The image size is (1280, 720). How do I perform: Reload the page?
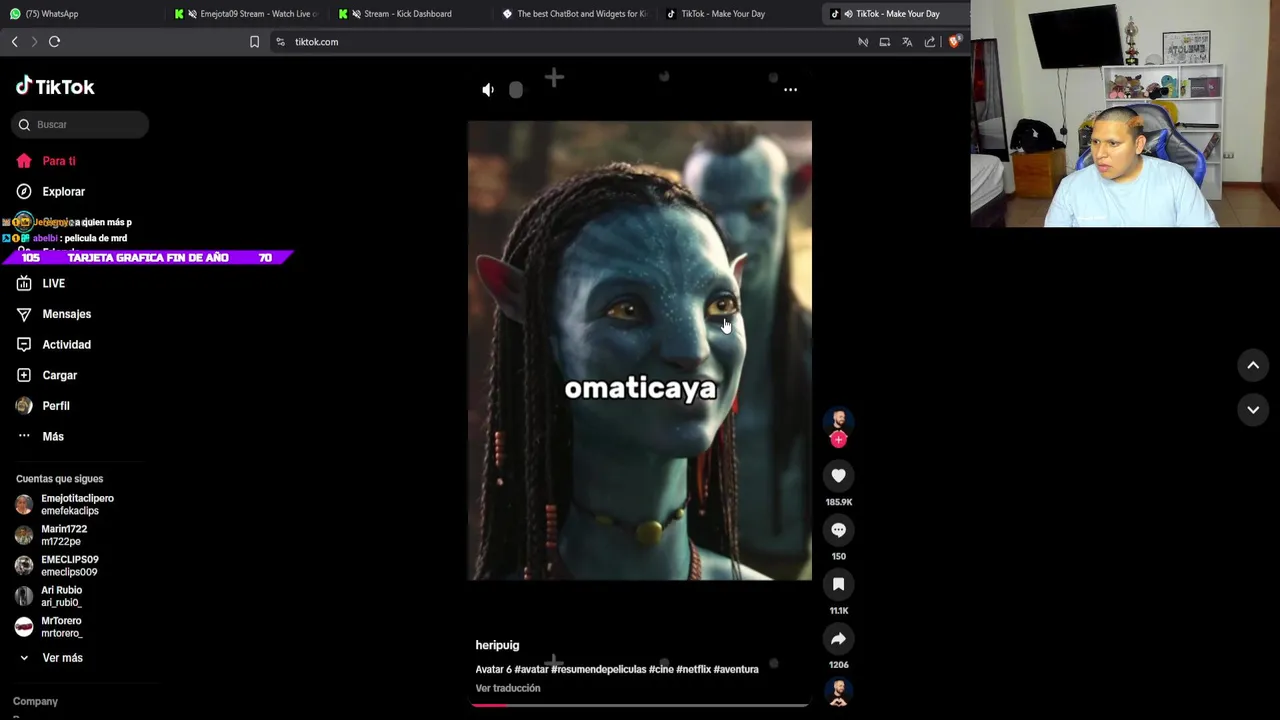[55, 42]
